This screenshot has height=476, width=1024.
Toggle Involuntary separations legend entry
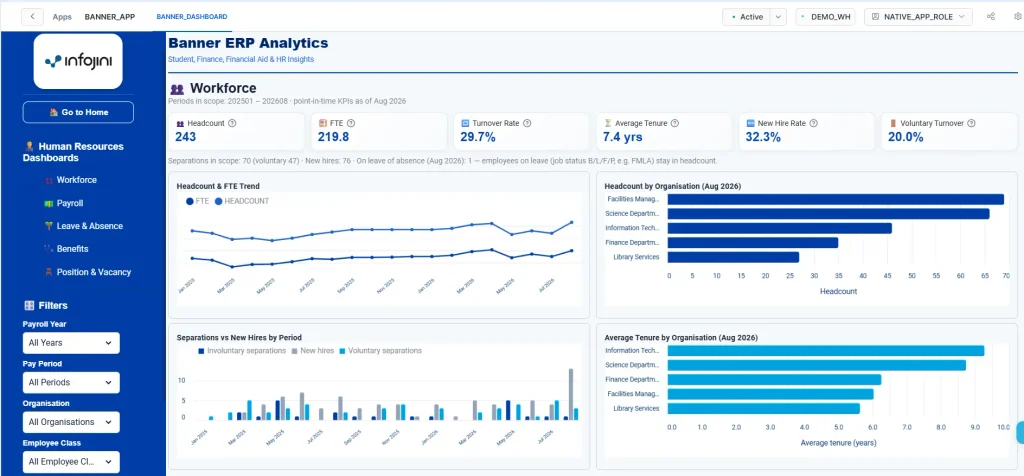point(242,351)
